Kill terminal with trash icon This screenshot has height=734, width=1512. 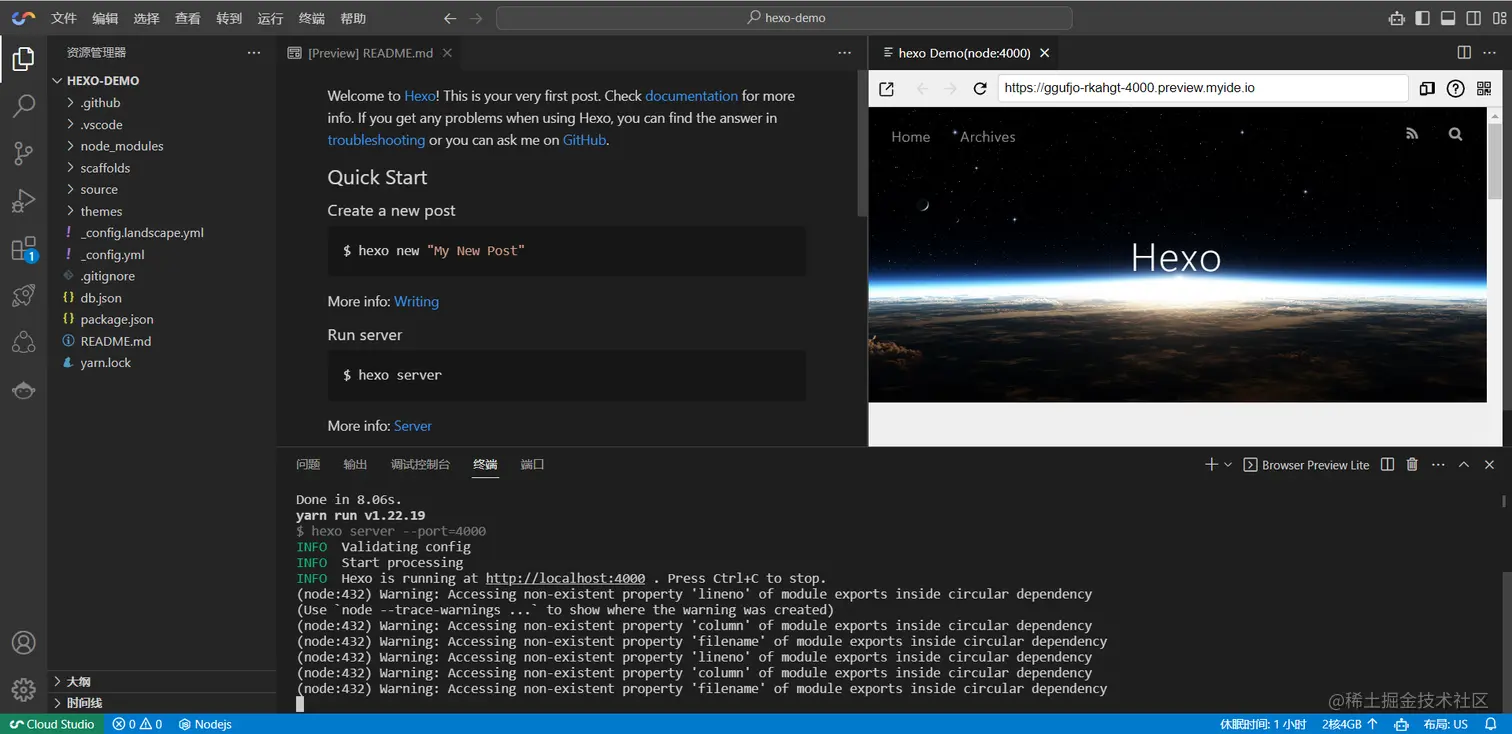click(x=1412, y=464)
